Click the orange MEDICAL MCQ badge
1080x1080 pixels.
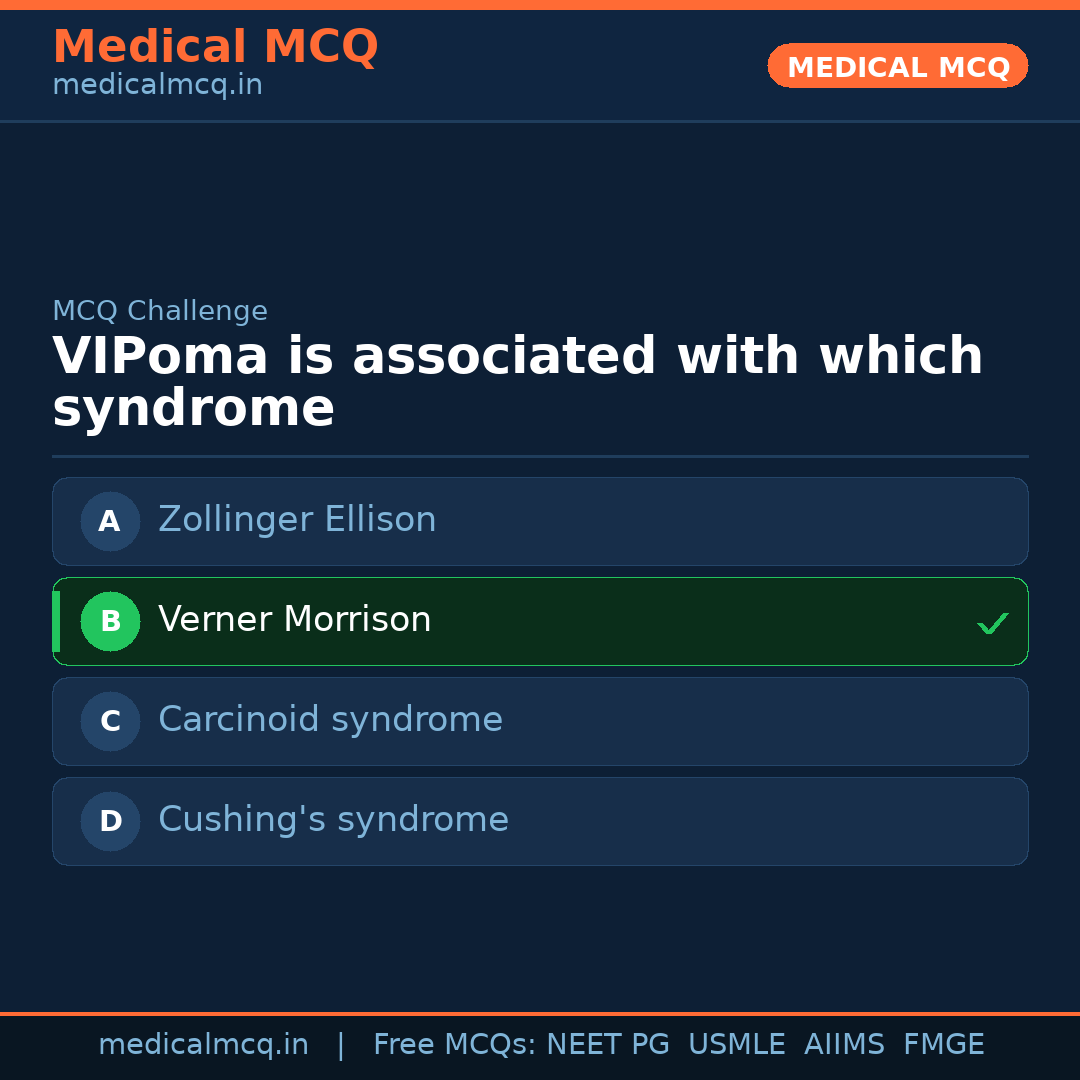coord(897,66)
